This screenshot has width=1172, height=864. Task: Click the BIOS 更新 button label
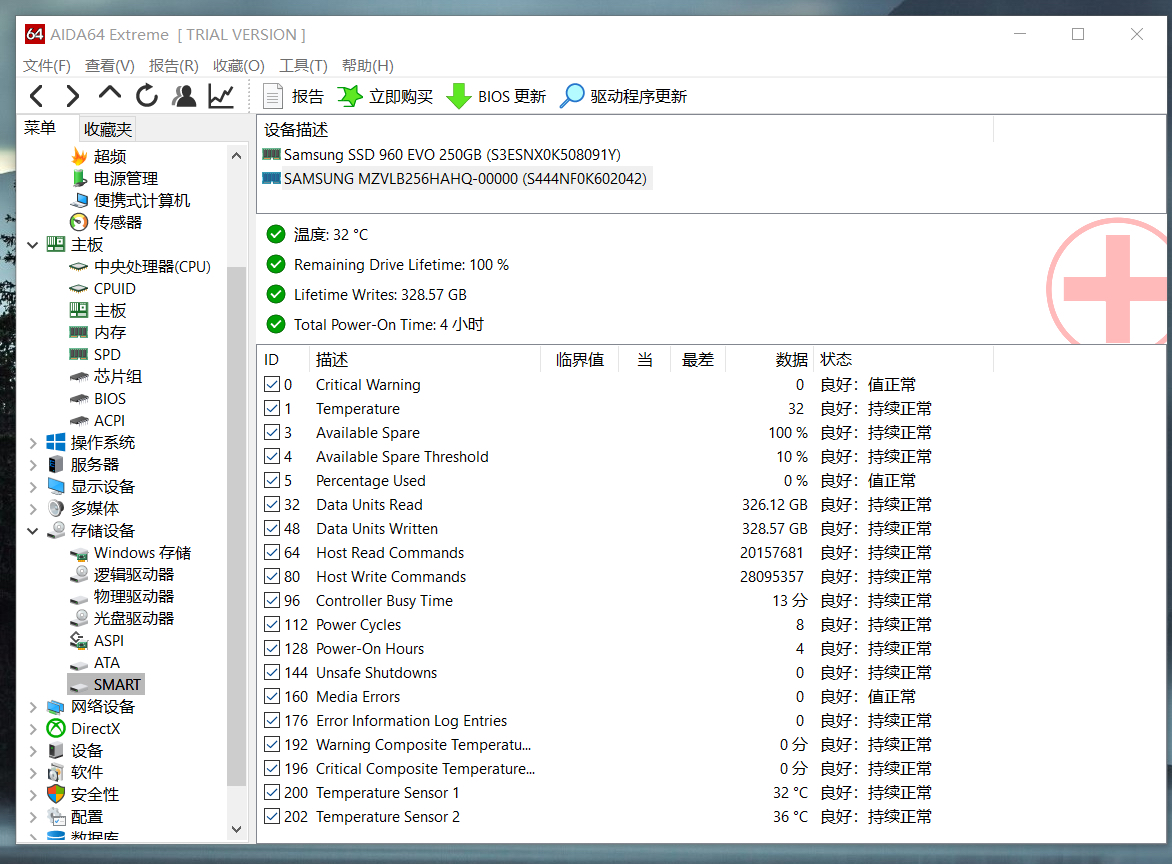(x=512, y=96)
